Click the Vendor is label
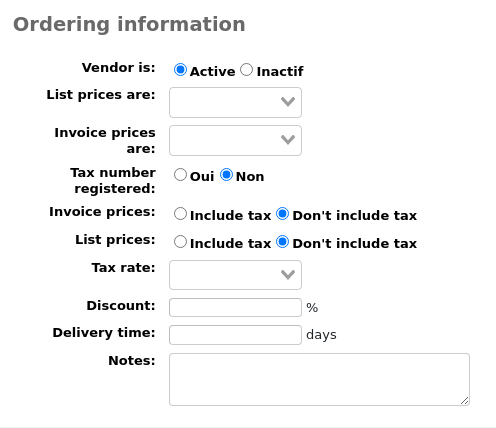 [119, 68]
